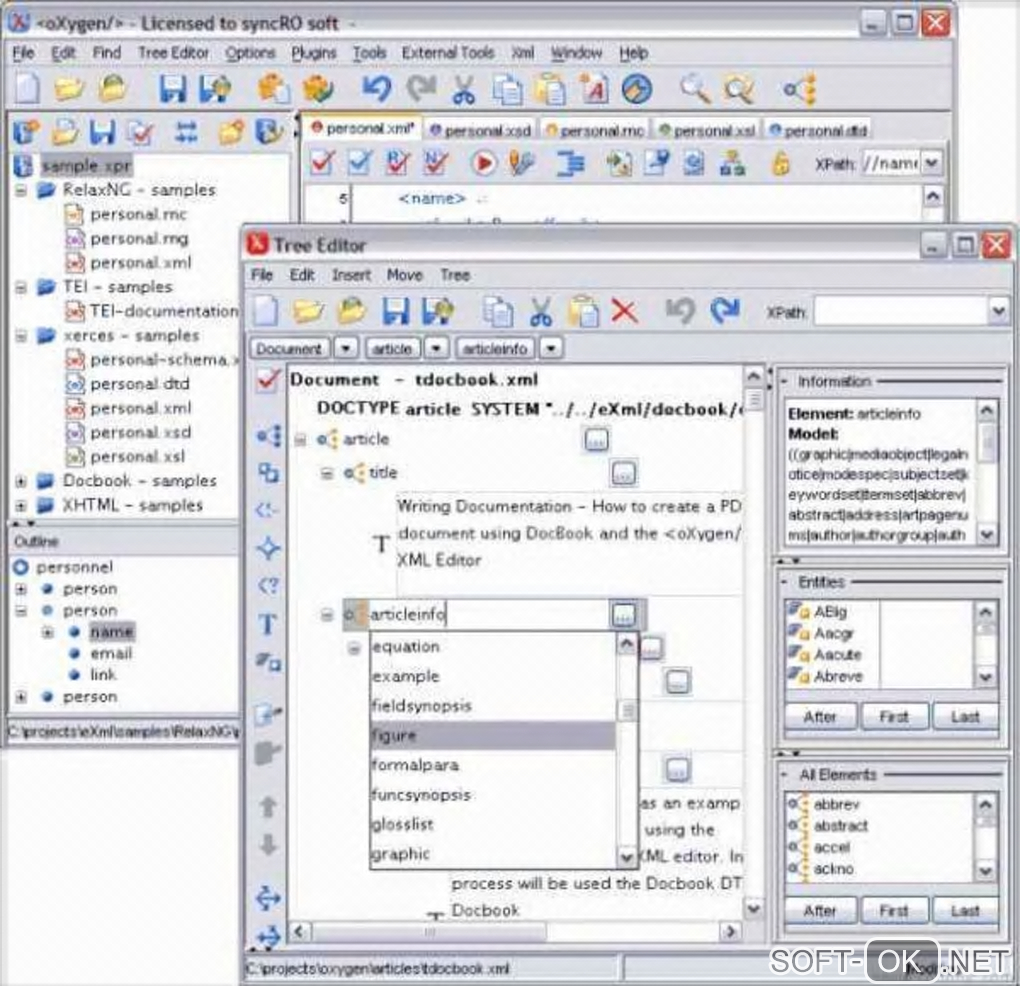This screenshot has width=1020, height=986.
Task: Select personal.dtd in xerces samples
Action: (x=140, y=384)
